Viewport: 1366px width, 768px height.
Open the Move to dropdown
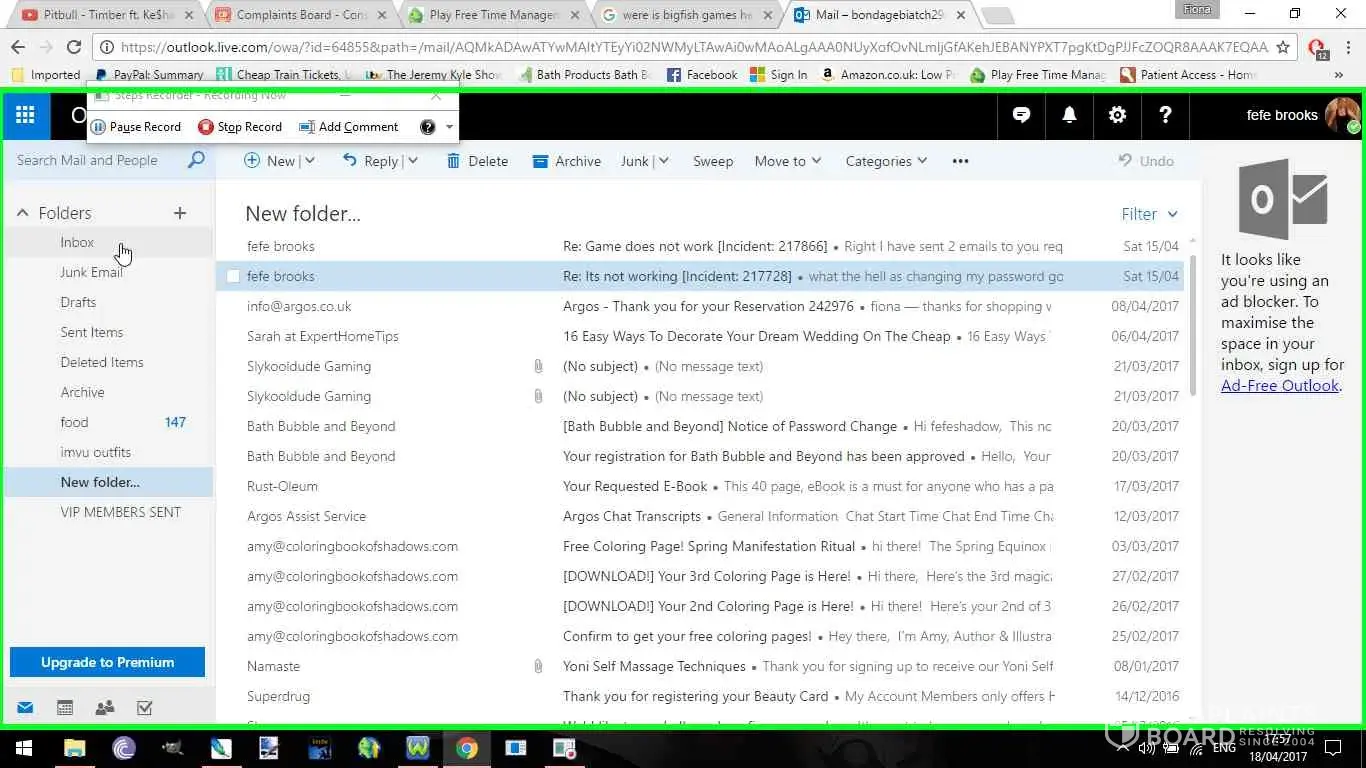tap(787, 161)
